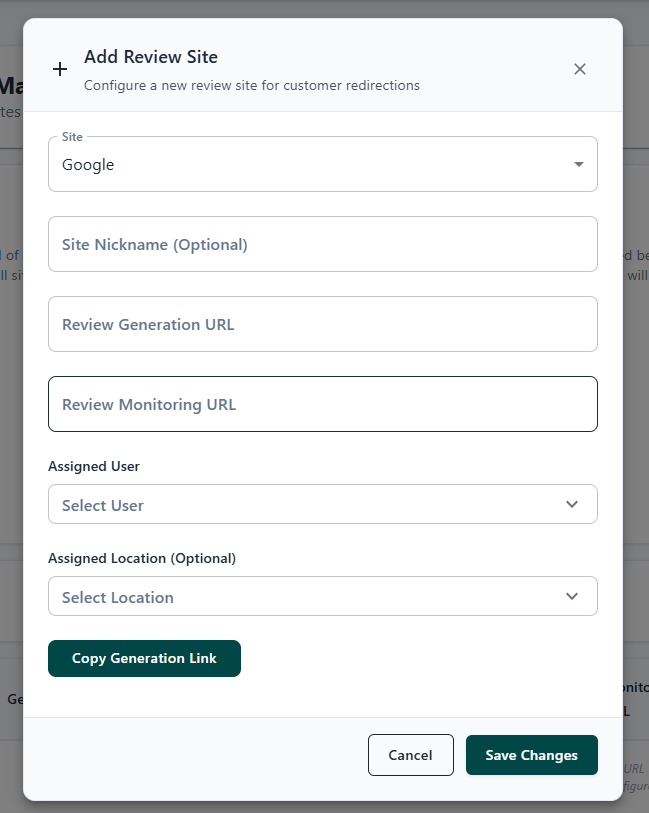649x813 pixels.
Task: Click the Add Review Site title text
Action: point(151,57)
